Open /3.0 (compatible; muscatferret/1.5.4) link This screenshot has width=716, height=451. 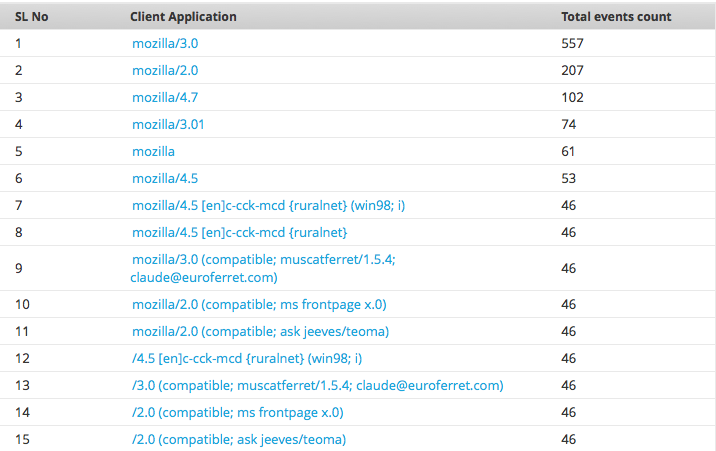coord(317,385)
